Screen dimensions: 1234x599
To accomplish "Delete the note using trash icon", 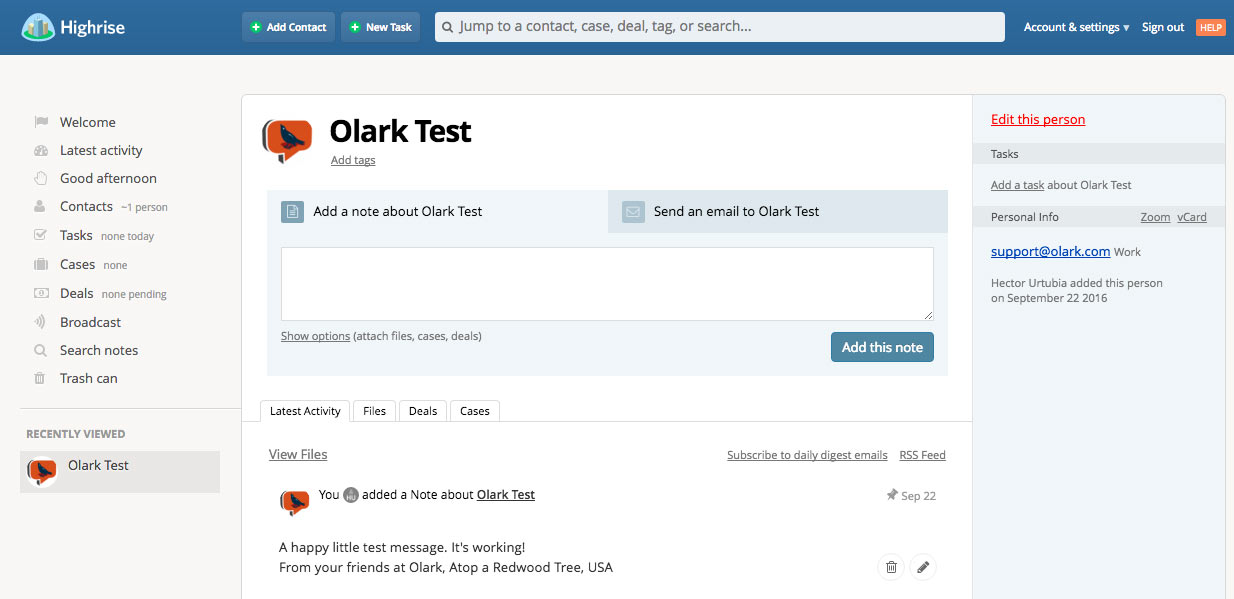I will (x=890, y=568).
